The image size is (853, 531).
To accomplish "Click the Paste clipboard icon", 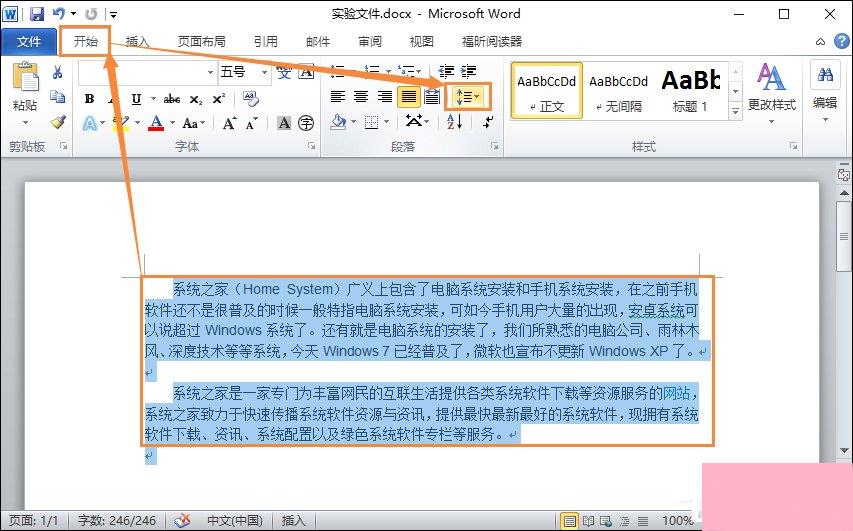I will coord(25,77).
